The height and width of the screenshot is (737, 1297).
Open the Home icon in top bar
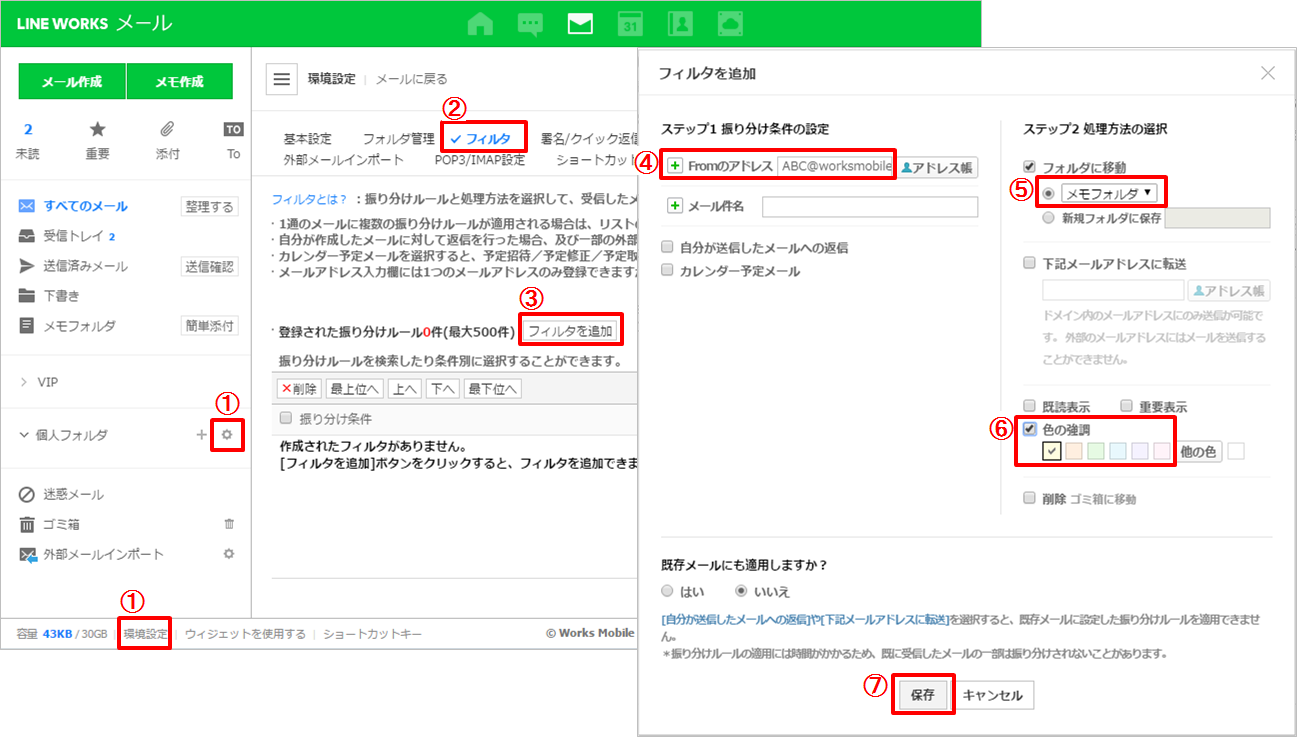click(480, 24)
